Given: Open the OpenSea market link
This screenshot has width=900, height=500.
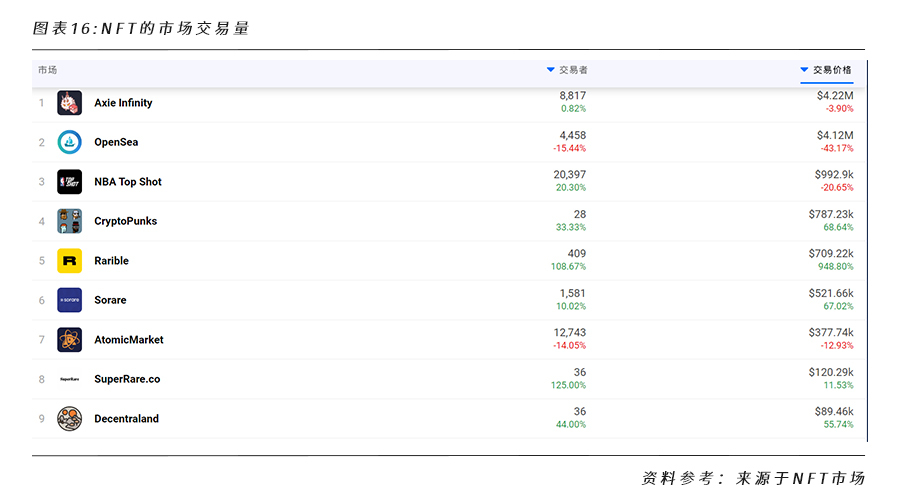Looking at the screenshot, I should (116, 142).
